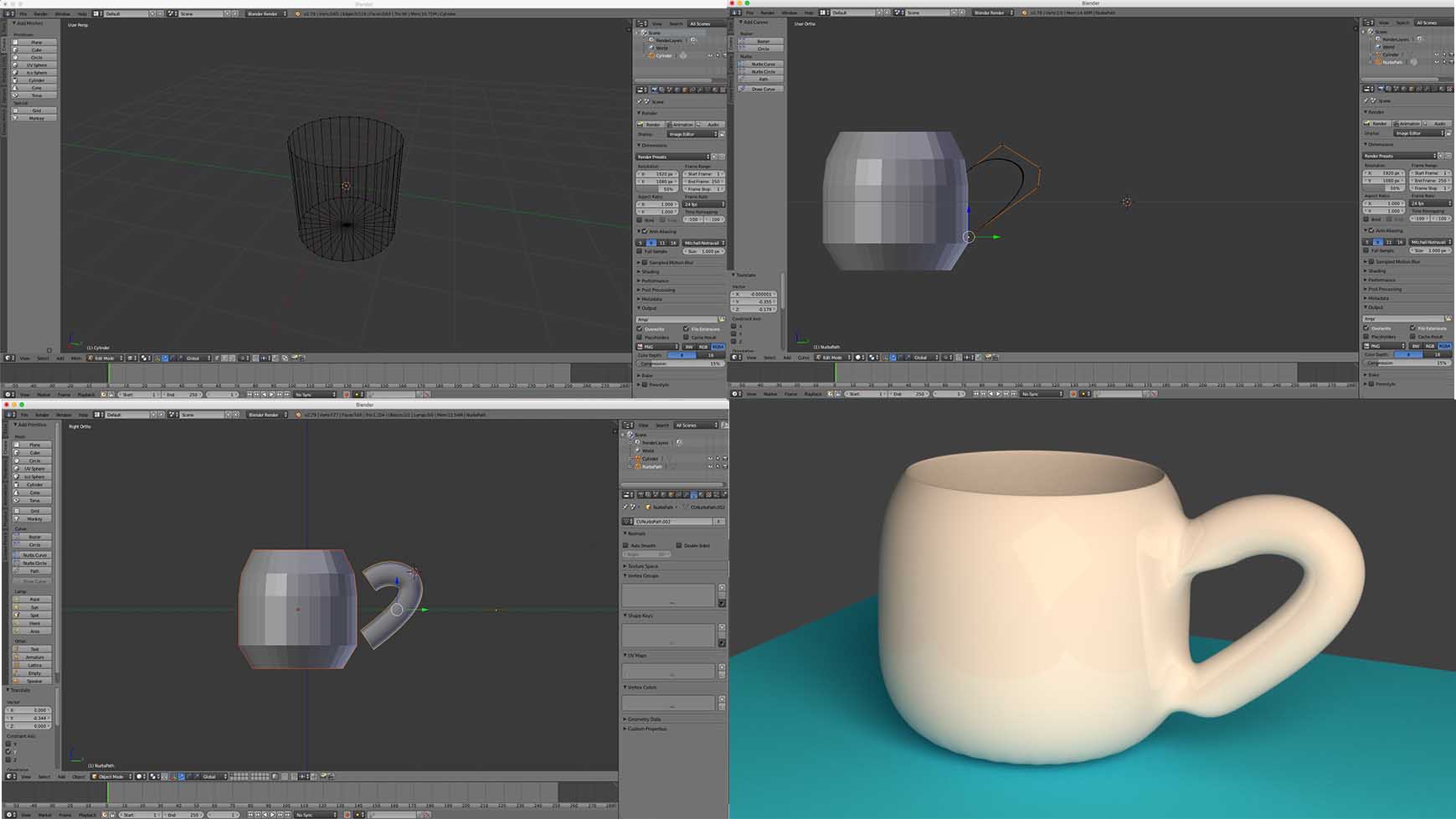Viewport: 1456px width, 819px height.
Task: Open the Curve menu in top-right 3D header
Action: (x=803, y=358)
